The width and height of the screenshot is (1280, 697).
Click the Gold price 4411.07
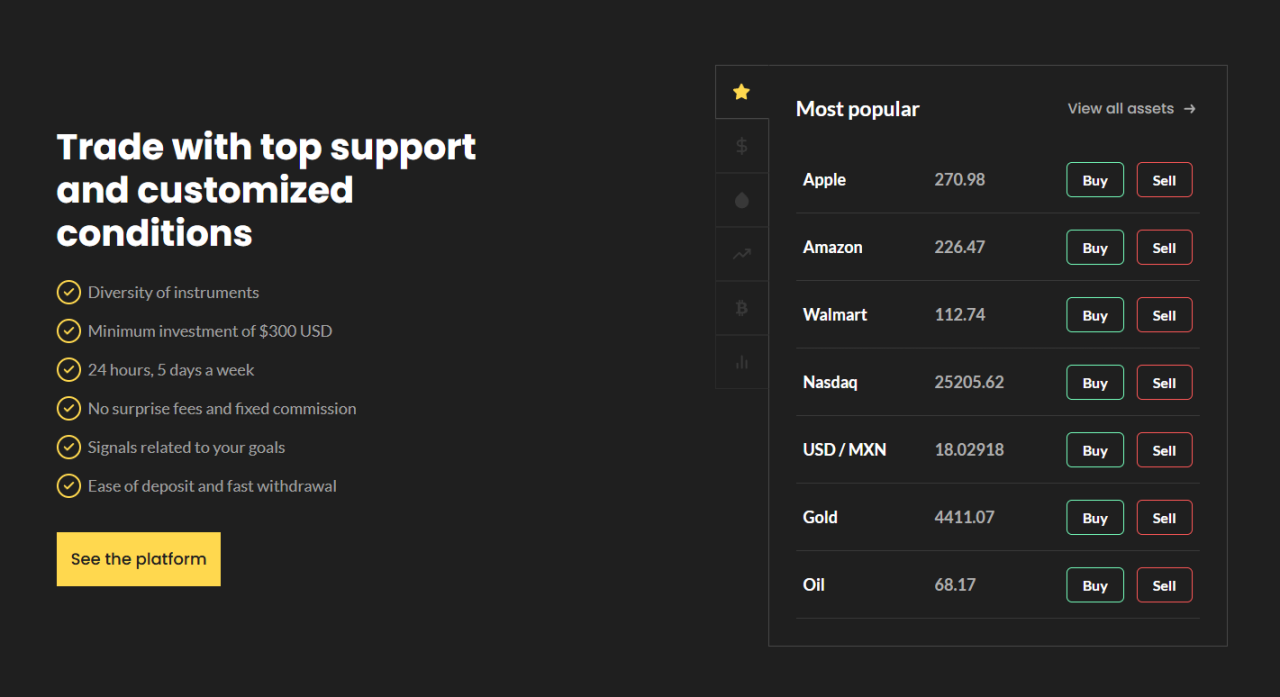pos(964,517)
